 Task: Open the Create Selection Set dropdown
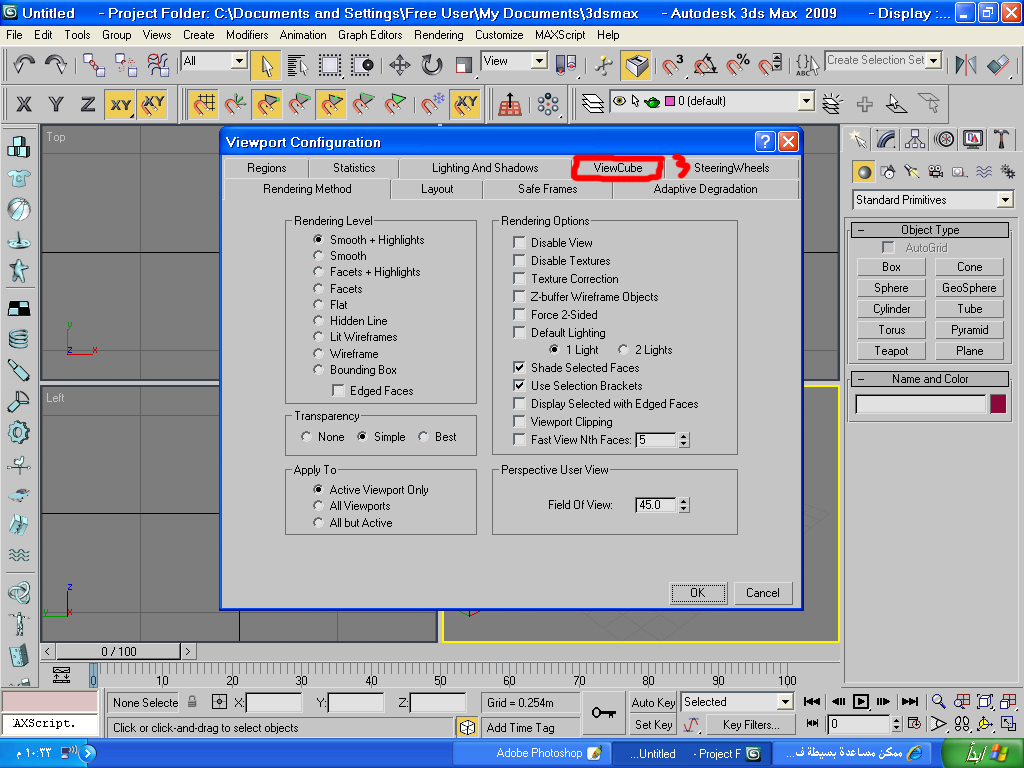(x=934, y=61)
